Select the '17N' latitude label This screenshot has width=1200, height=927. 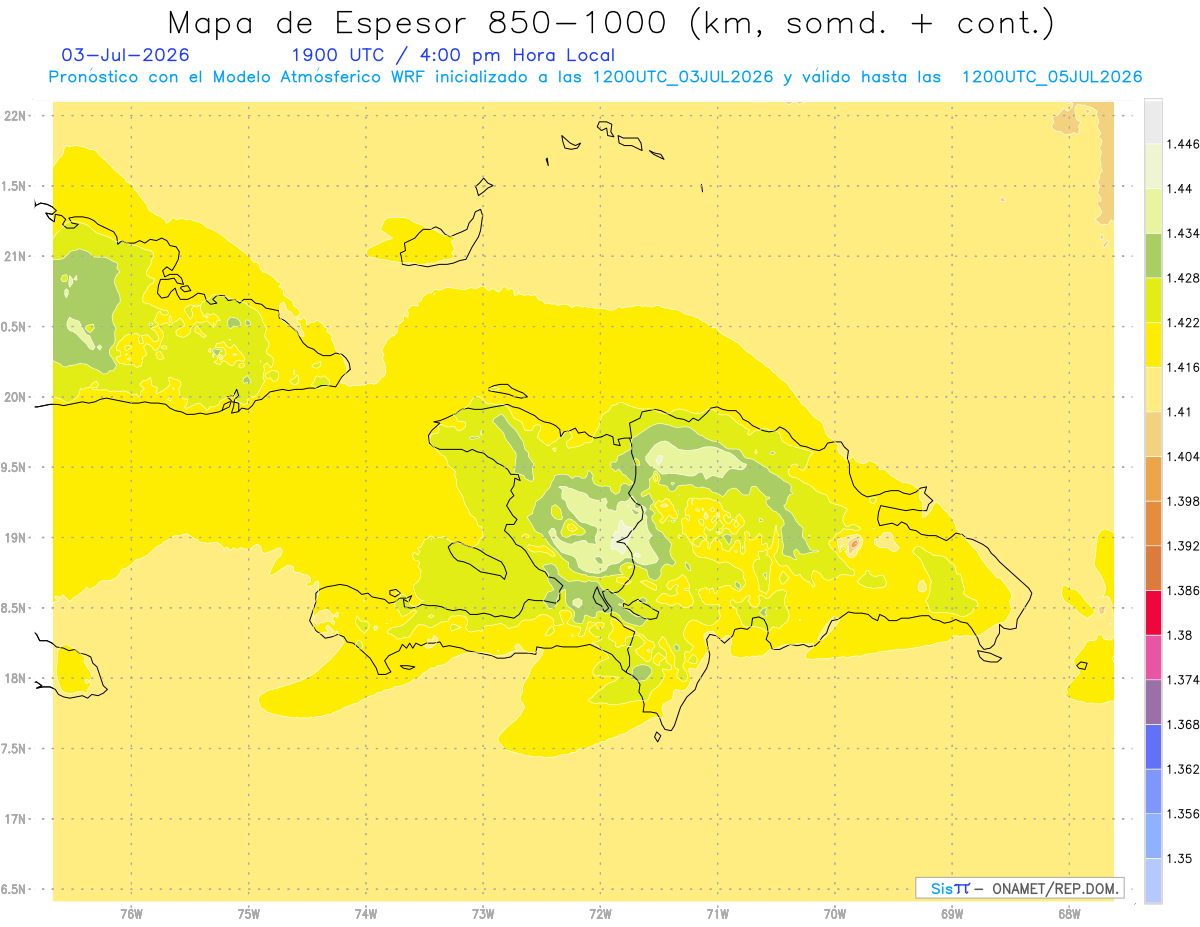pos(16,819)
